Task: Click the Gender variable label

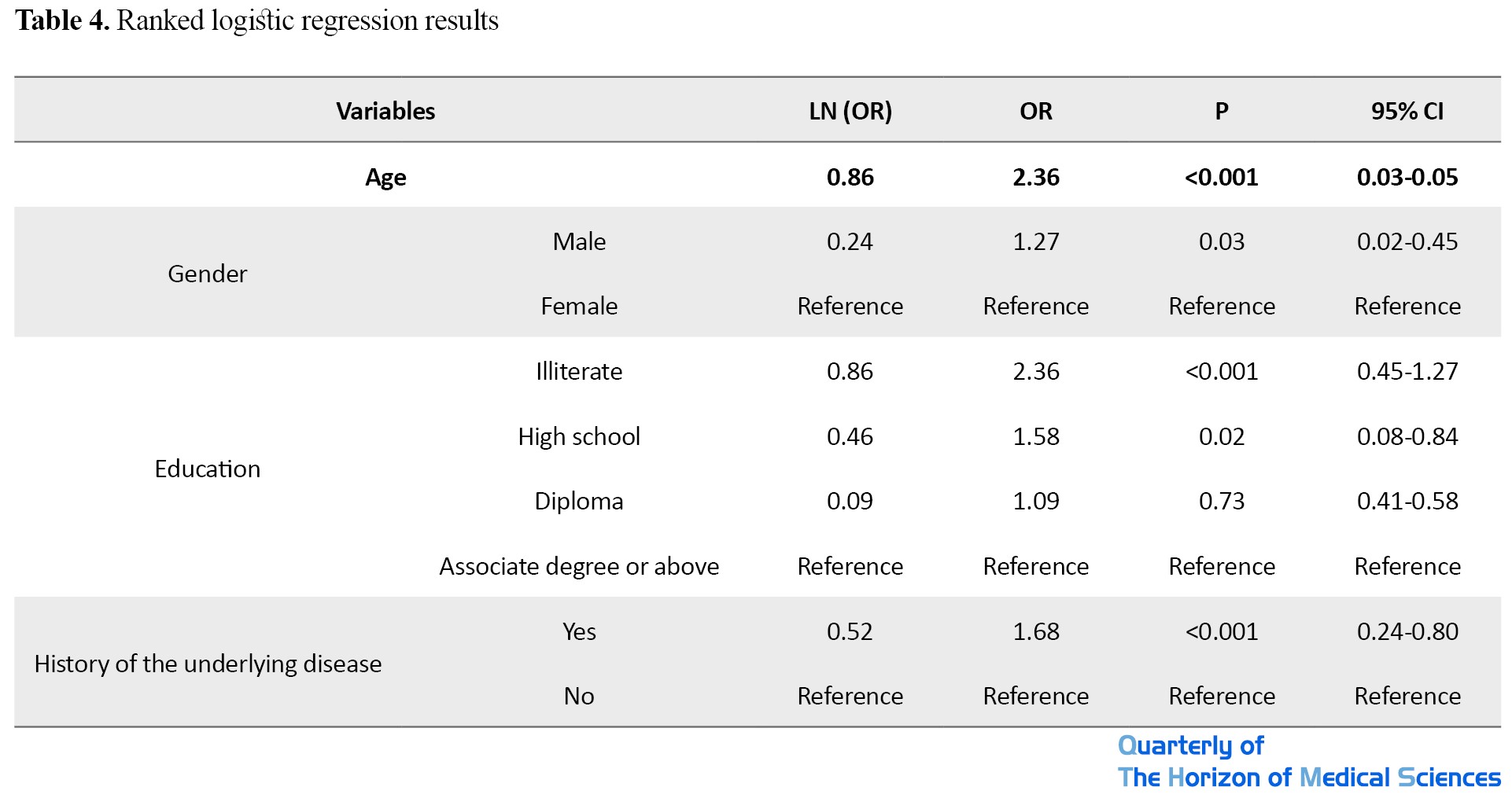Action: 207,274
